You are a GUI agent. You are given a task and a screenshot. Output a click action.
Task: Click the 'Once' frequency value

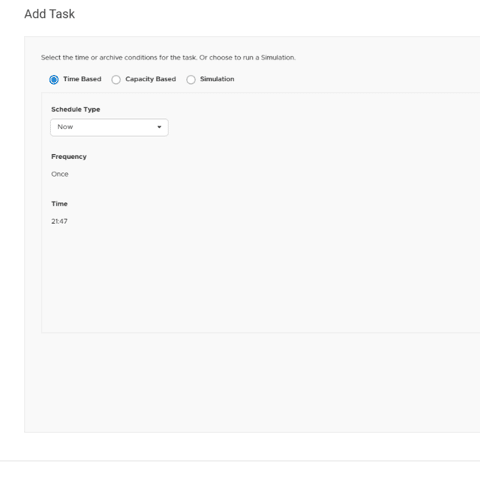point(60,174)
